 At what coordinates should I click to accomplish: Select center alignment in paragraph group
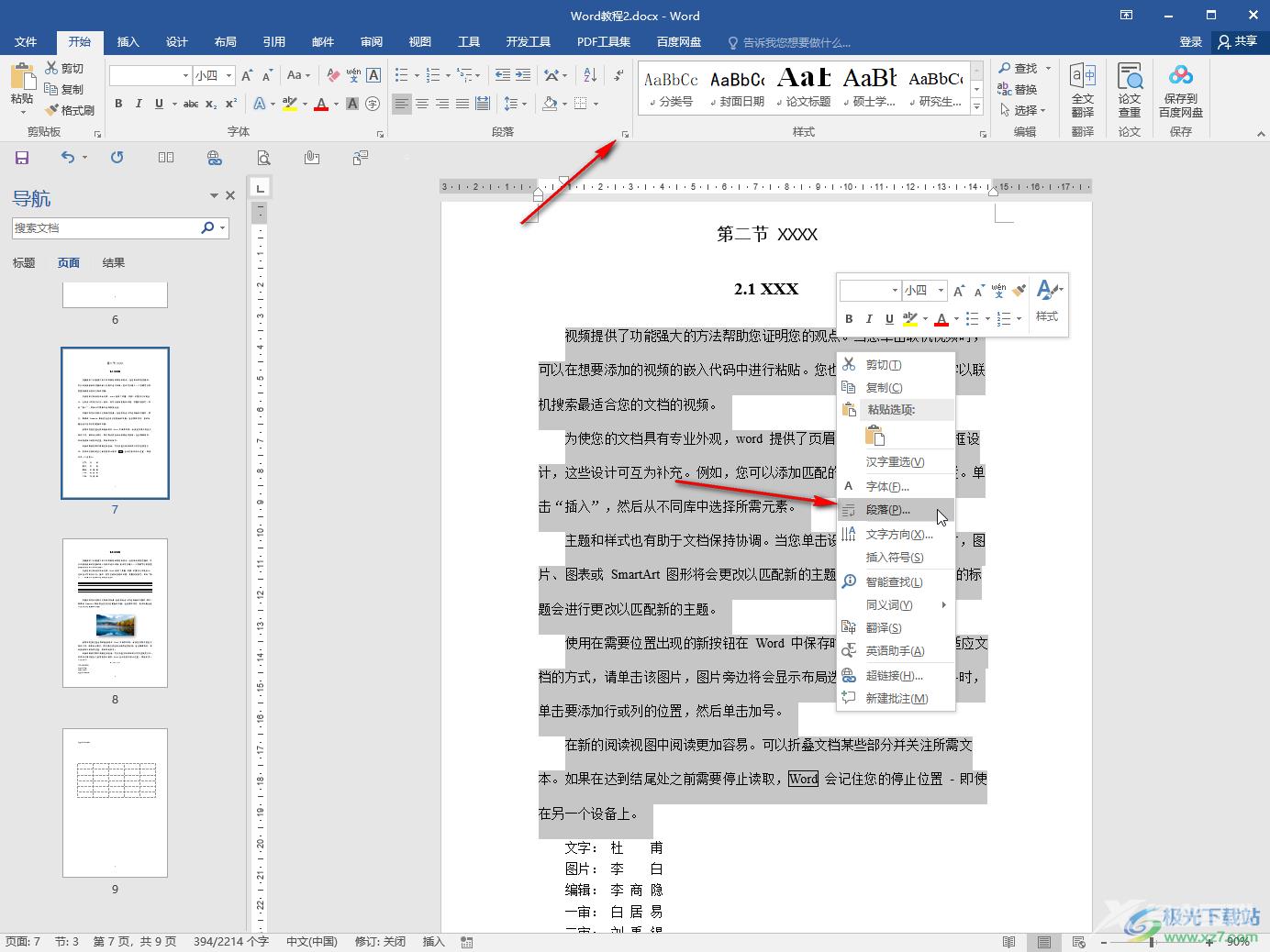pos(422,104)
